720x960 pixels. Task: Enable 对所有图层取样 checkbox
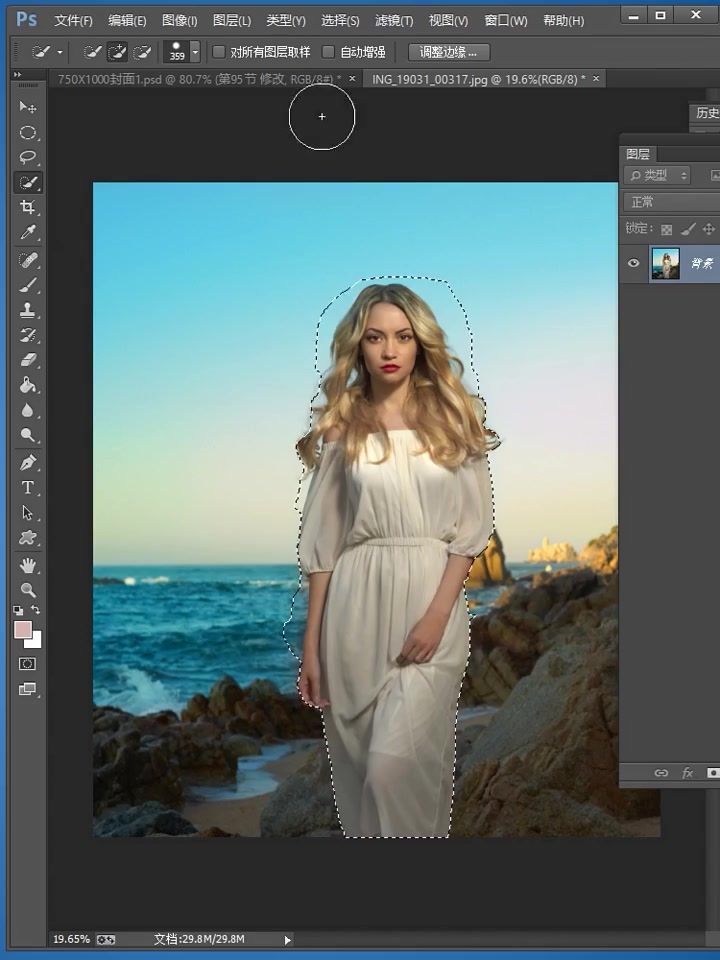(x=218, y=52)
